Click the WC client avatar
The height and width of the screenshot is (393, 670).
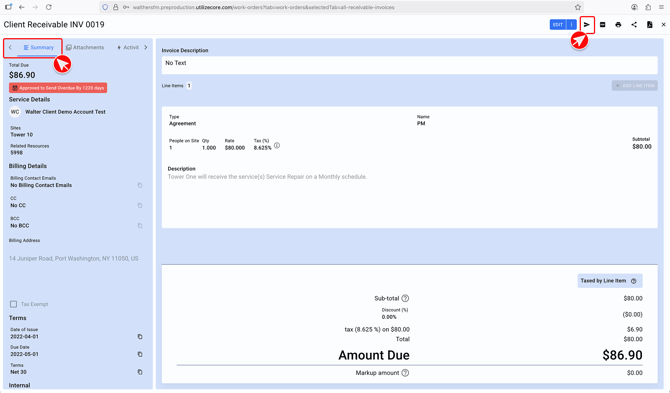15,112
